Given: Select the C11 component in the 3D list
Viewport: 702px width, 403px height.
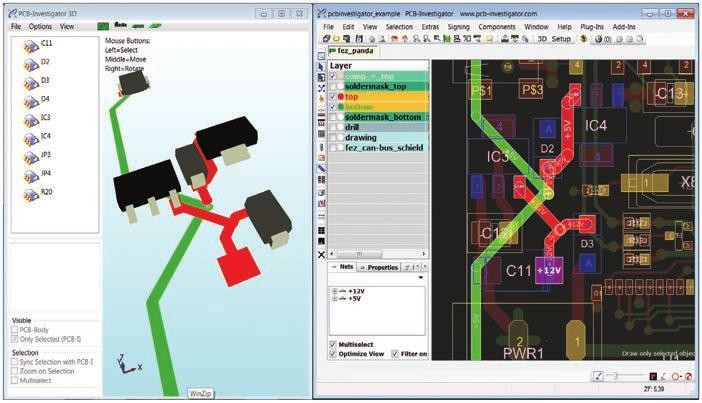Looking at the screenshot, I should 38,45.
